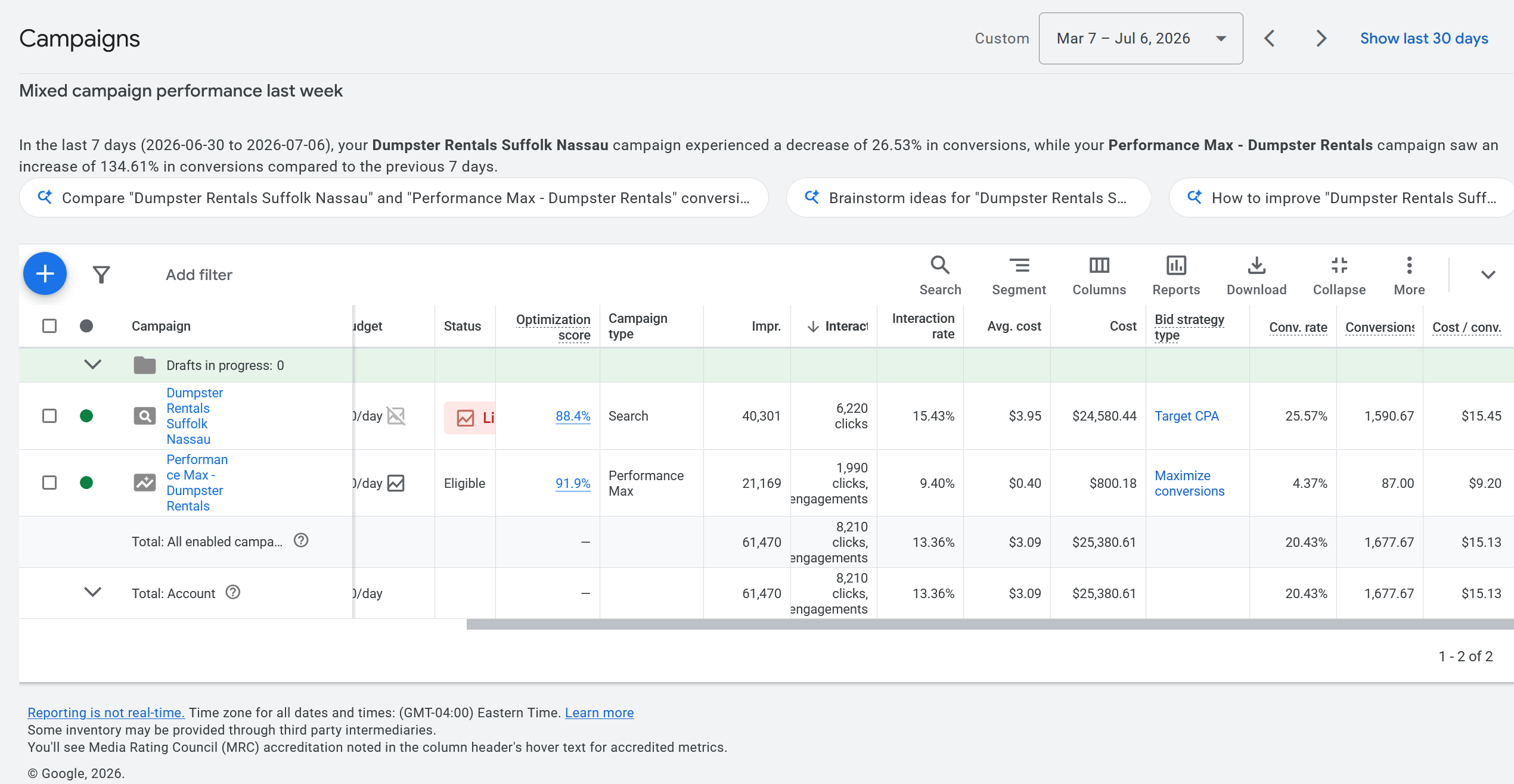Click Learn more link in footer
The width and height of the screenshot is (1514, 784).
pos(599,713)
